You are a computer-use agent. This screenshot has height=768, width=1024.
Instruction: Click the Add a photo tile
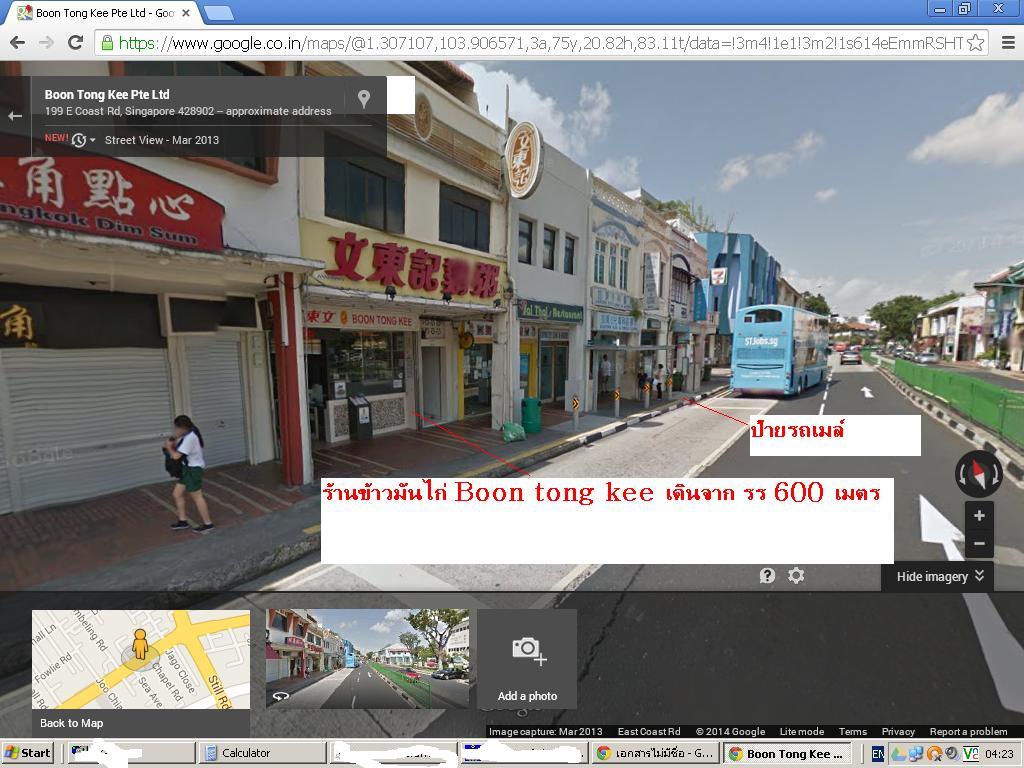527,659
